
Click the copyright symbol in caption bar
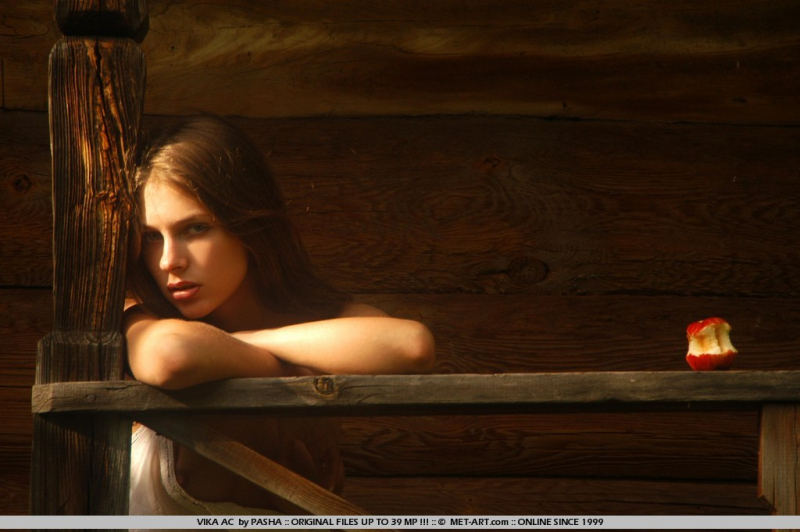pos(442,522)
